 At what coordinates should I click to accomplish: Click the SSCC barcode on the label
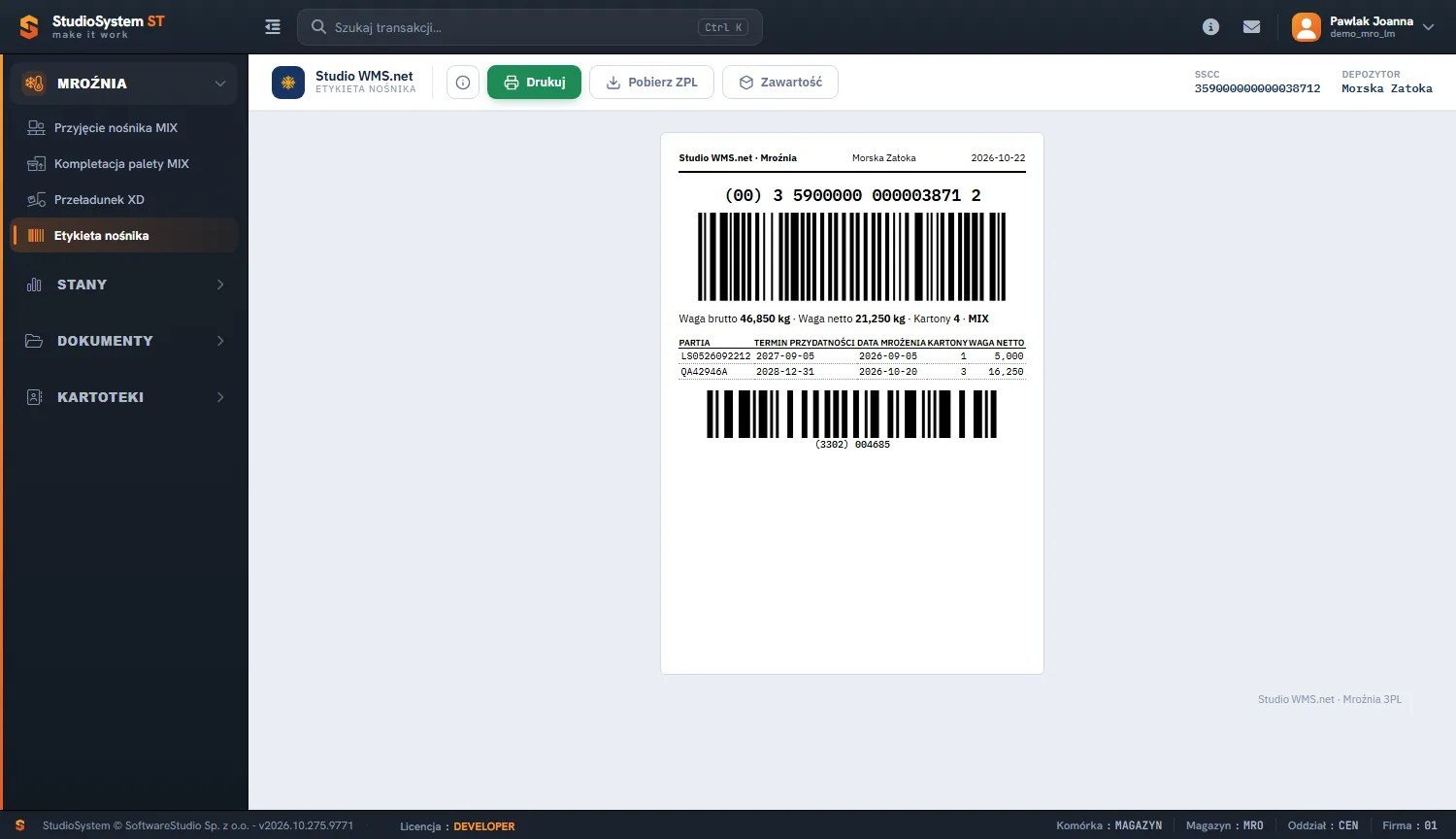852,256
